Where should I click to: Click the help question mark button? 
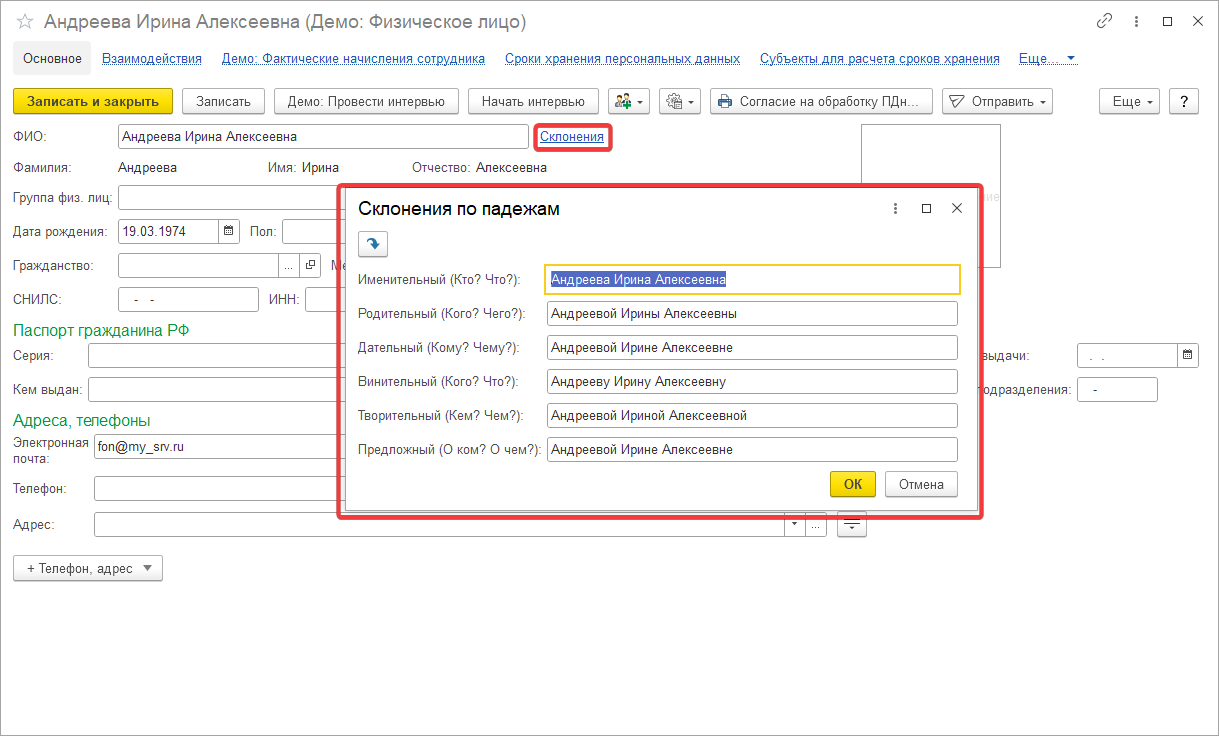[1184, 101]
